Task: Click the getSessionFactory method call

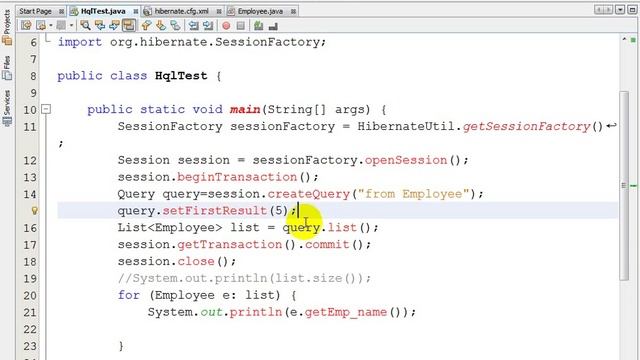Action: [x=527, y=127]
